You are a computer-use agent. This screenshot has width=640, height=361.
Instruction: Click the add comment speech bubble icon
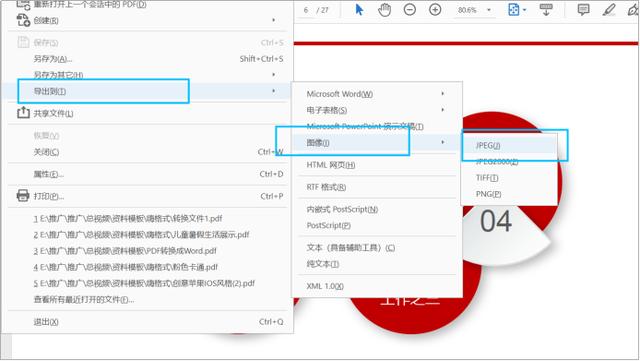pos(583,9)
